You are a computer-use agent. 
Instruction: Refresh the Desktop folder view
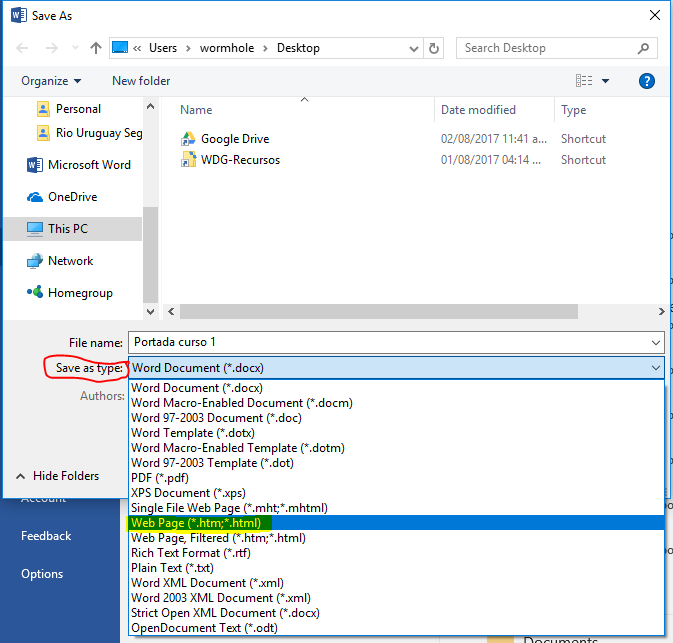click(x=434, y=48)
